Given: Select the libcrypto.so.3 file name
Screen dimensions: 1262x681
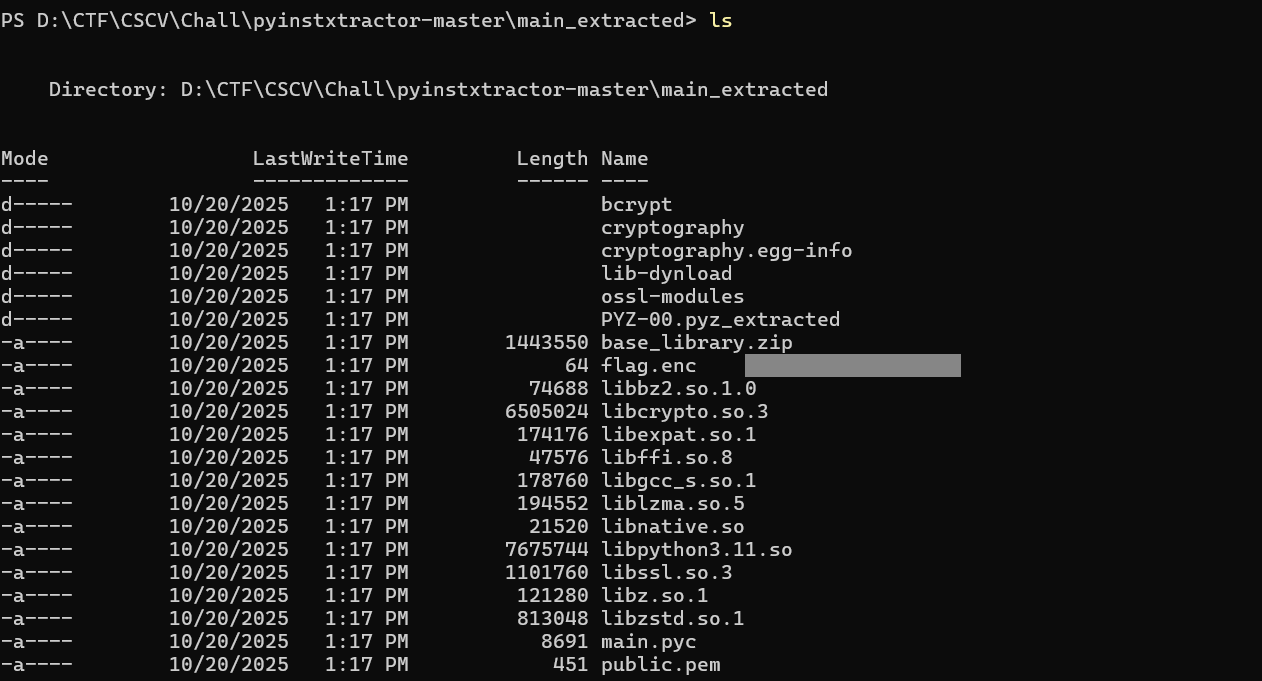Looking at the screenshot, I should click(x=684, y=412).
